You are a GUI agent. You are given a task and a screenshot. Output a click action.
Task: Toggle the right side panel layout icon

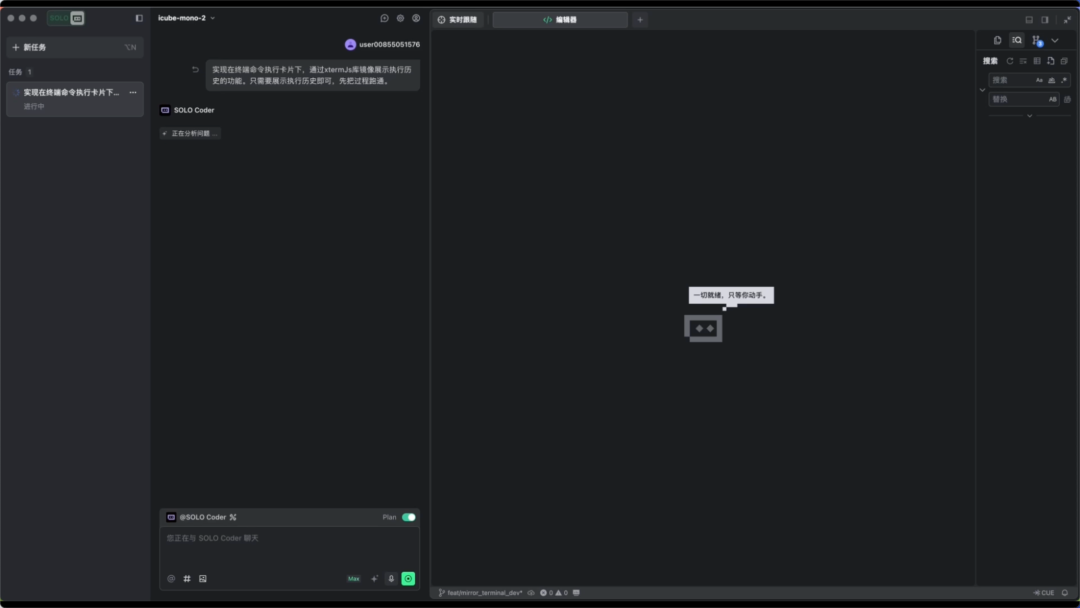tap(1045, 20)
